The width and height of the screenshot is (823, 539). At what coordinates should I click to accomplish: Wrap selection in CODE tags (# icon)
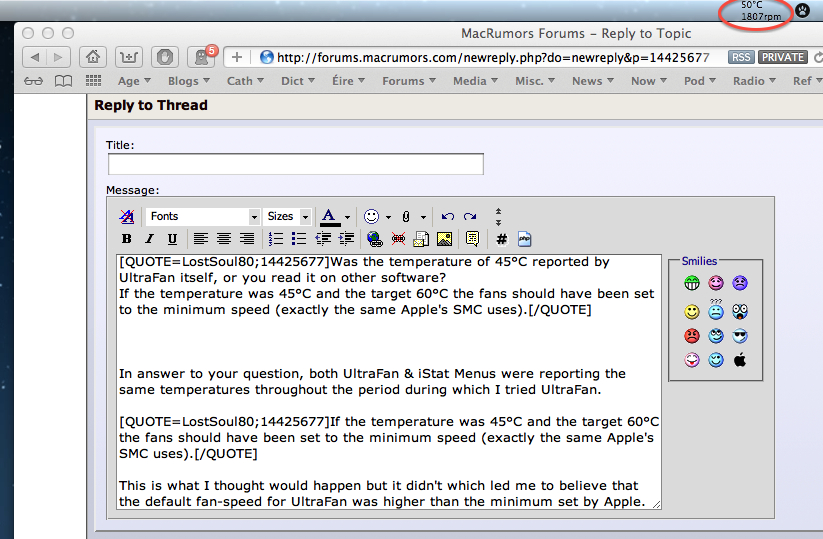(x=501, y=239)
